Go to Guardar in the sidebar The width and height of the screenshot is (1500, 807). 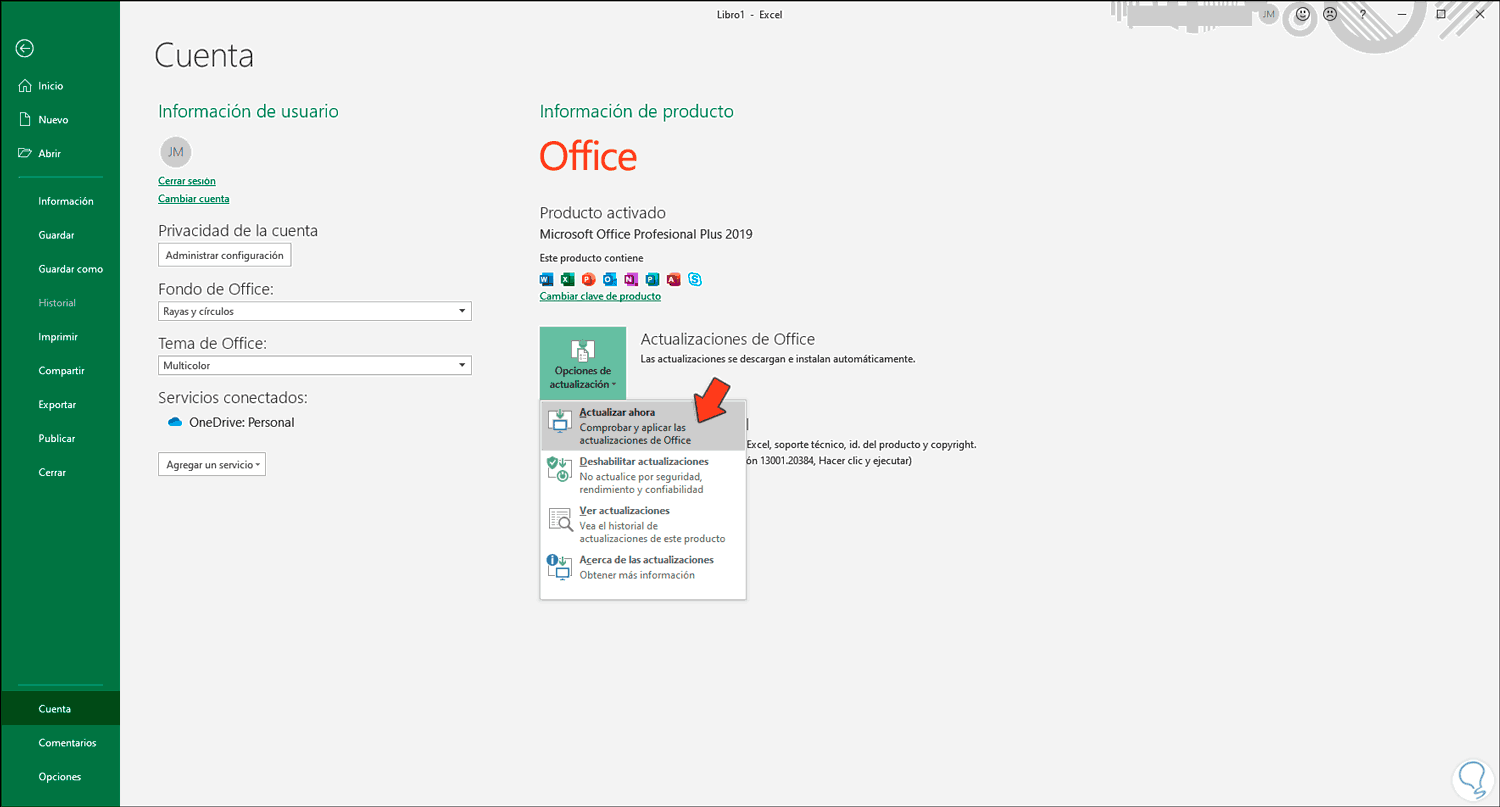pos(60,235)
